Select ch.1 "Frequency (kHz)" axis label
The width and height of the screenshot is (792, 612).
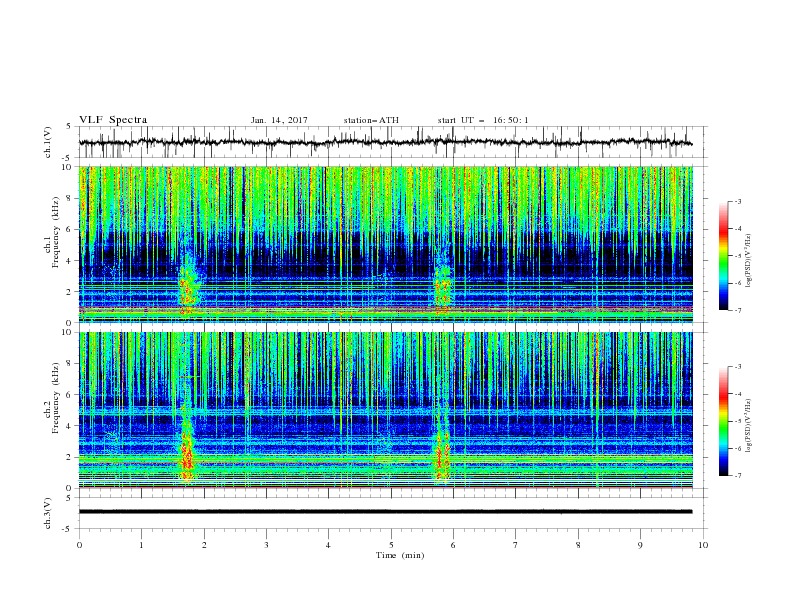tap(56, 233)
